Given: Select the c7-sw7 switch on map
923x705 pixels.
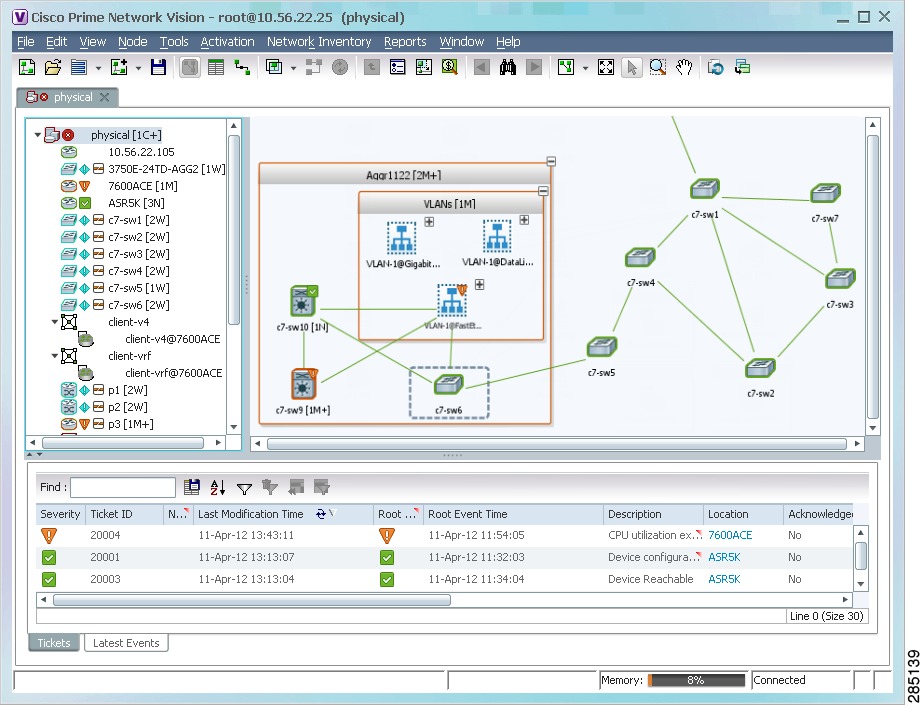Looking at the screenshot, I should (825, 193).
